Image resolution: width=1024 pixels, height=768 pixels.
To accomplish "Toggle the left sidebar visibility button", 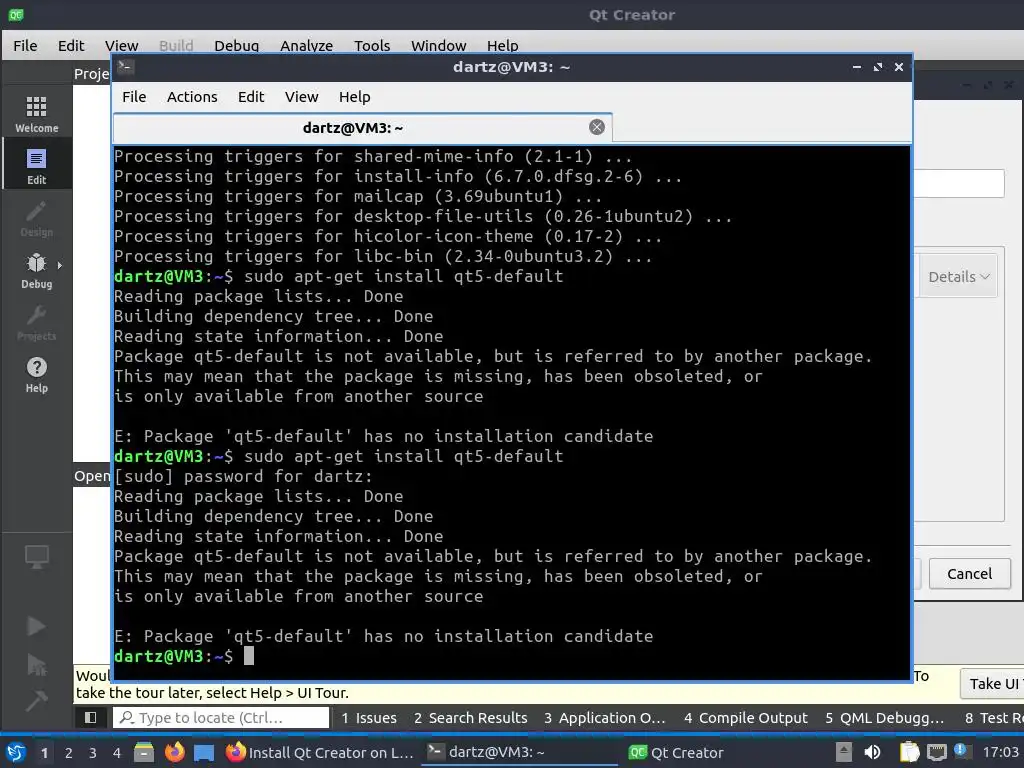I will [91, 718].
